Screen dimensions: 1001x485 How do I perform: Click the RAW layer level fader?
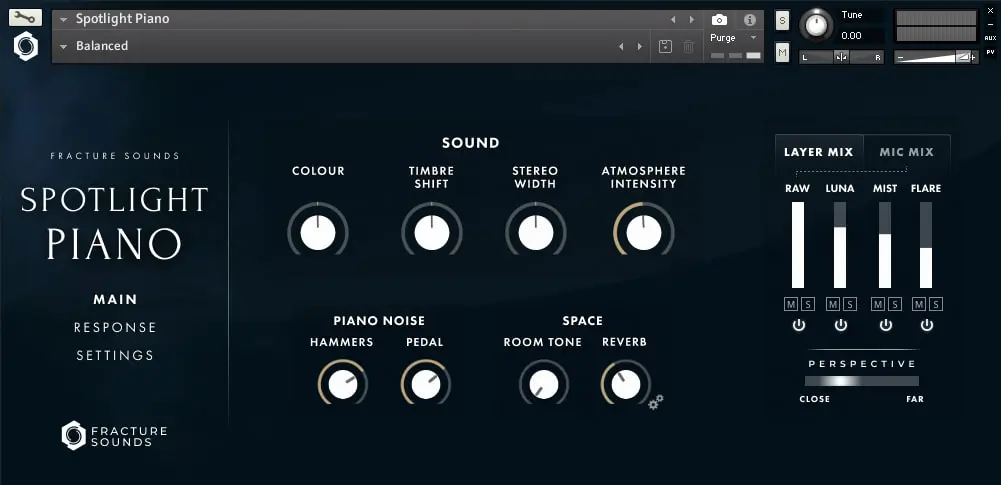click(x=798, y=245)
